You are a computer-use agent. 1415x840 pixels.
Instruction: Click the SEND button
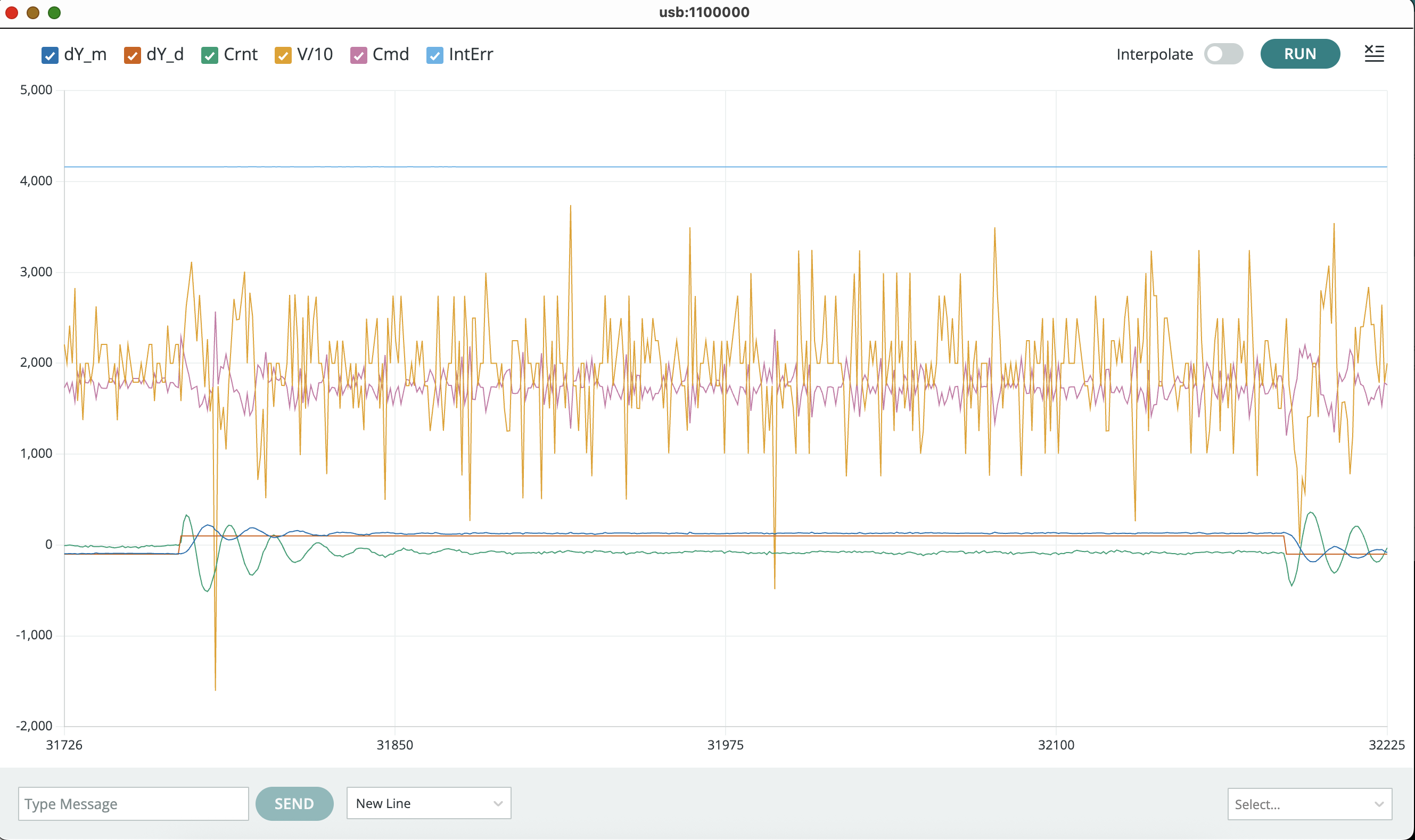(294, 803)
